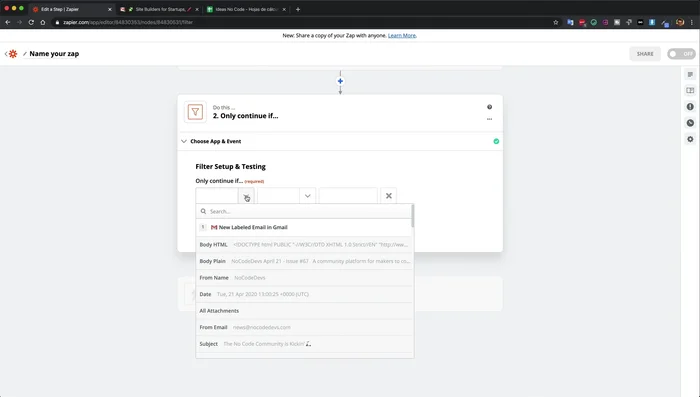Select the Body Plain field
Viewport: 700px width, 397px height.
tap(304, 261)
